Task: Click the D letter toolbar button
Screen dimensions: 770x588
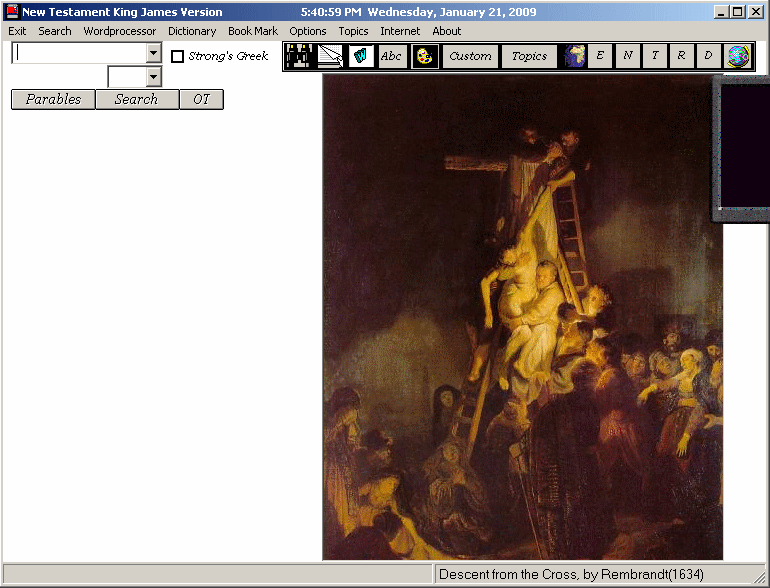Action: click(708, 56)
